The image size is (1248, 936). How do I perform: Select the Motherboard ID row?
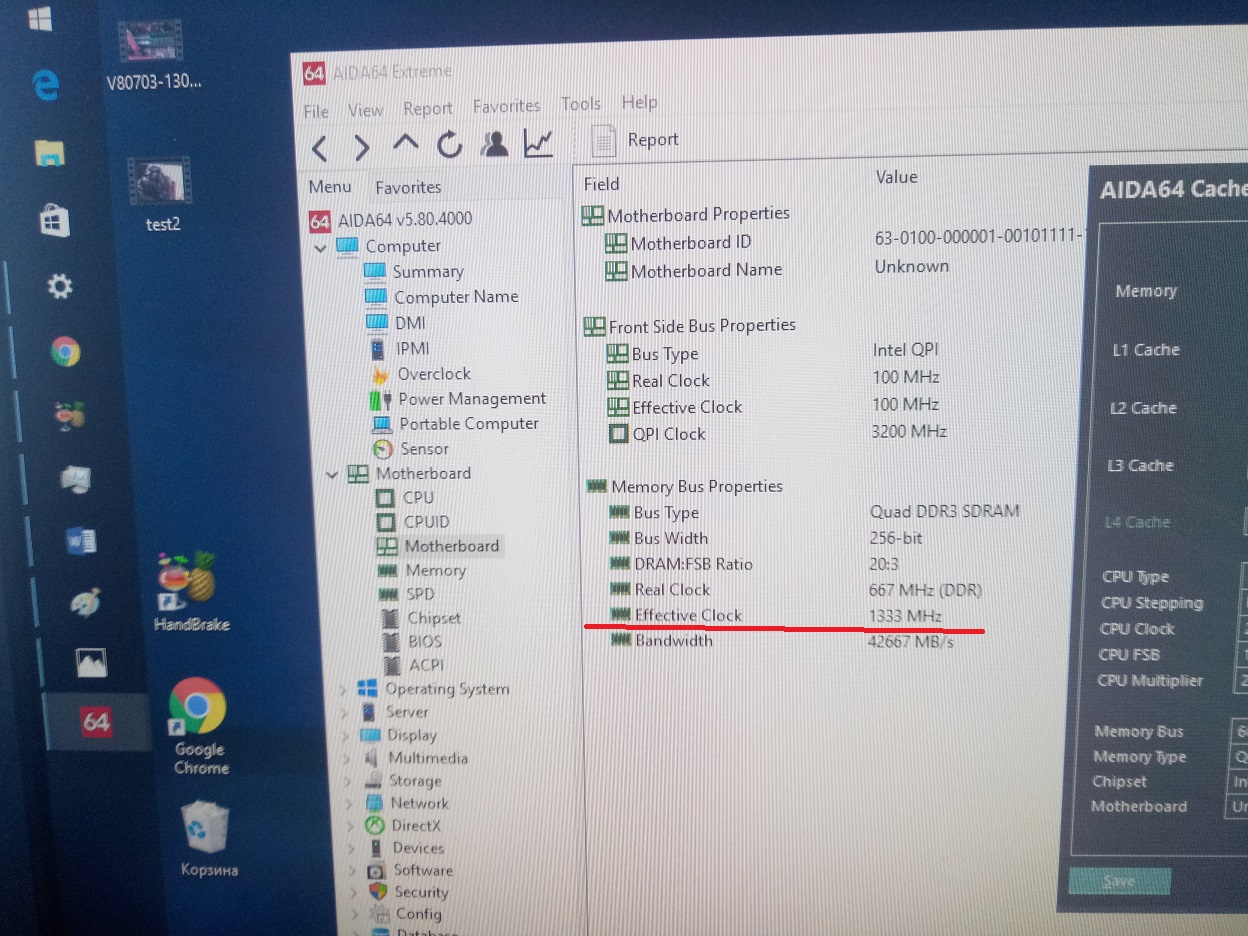point(845,241)
